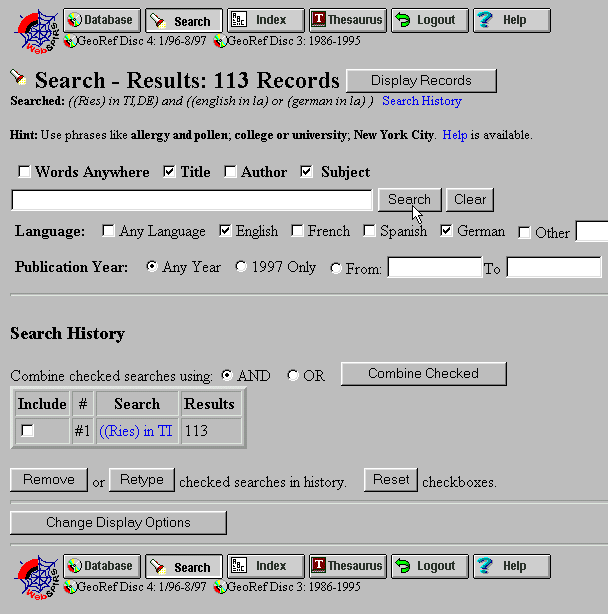The image size is (608, 614).
Task: Focus the main search text field
Action: [x=192, y=200]
